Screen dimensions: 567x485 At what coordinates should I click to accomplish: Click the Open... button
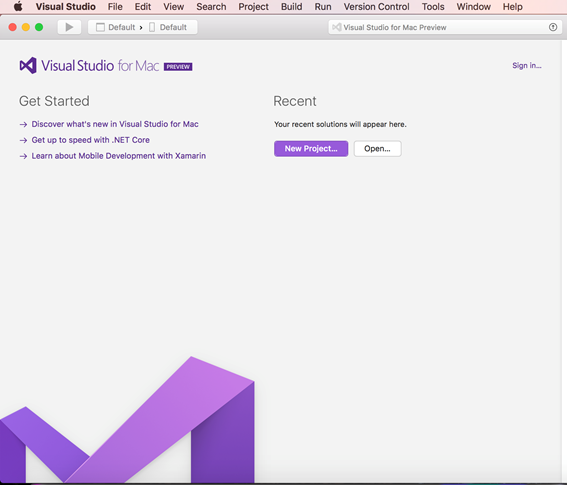(x=378, y=149)
